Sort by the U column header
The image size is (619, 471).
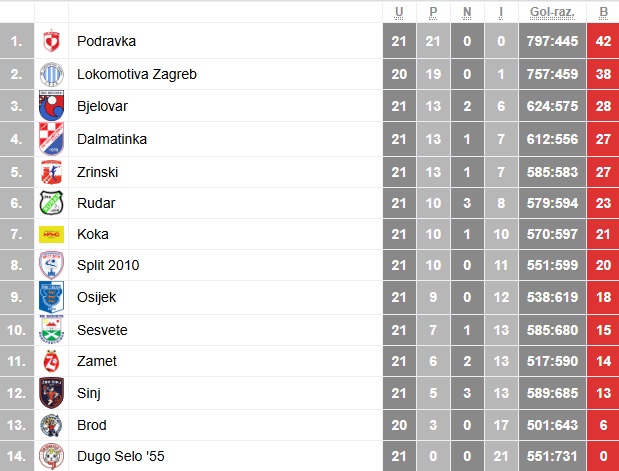[x=399, y=12]
